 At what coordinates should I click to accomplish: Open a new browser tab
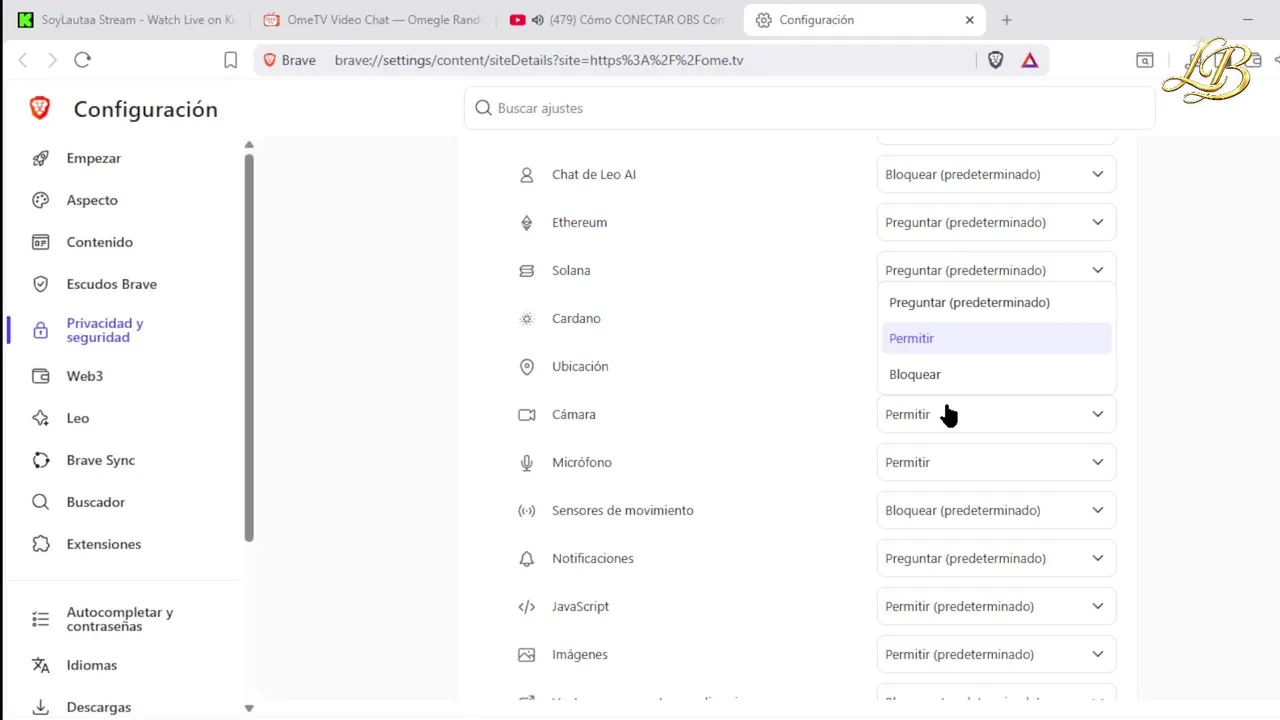coord(1007,20)
